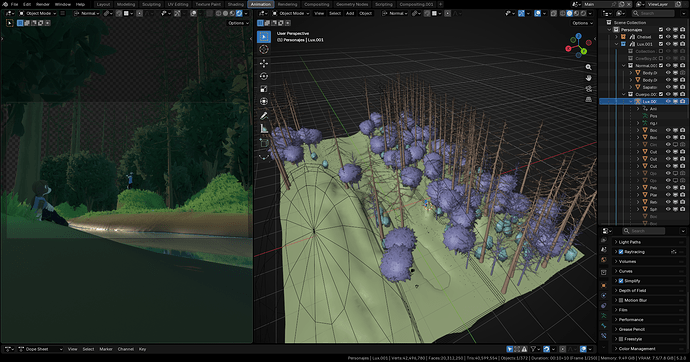Switch to the Scripting workspace tab

coord(384,4)
